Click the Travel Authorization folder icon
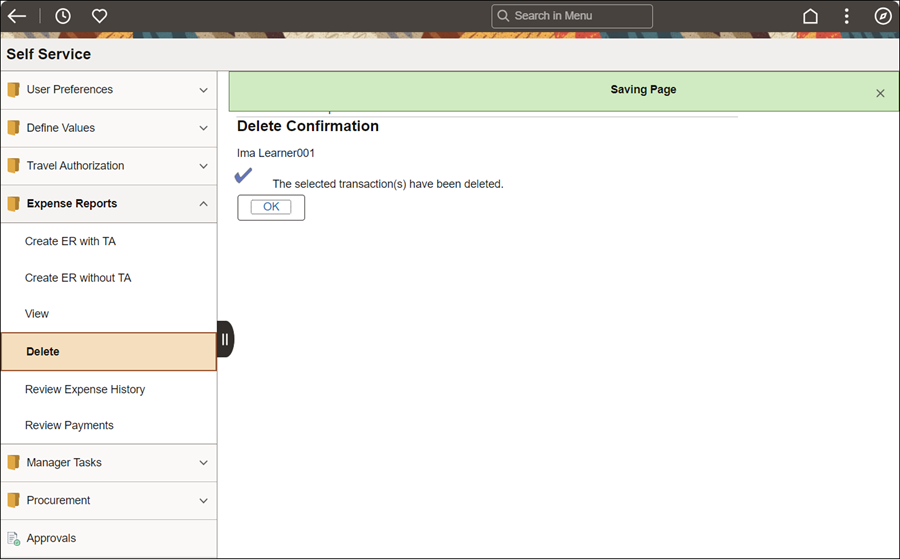 point(13,165)
